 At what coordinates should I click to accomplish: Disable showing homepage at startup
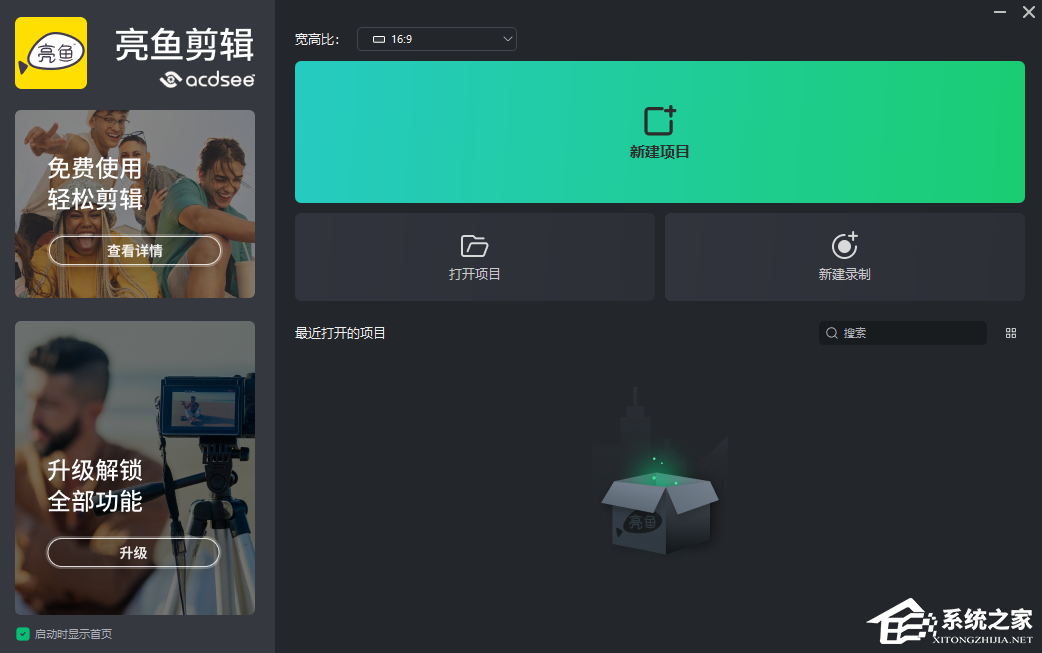point(24,634)
